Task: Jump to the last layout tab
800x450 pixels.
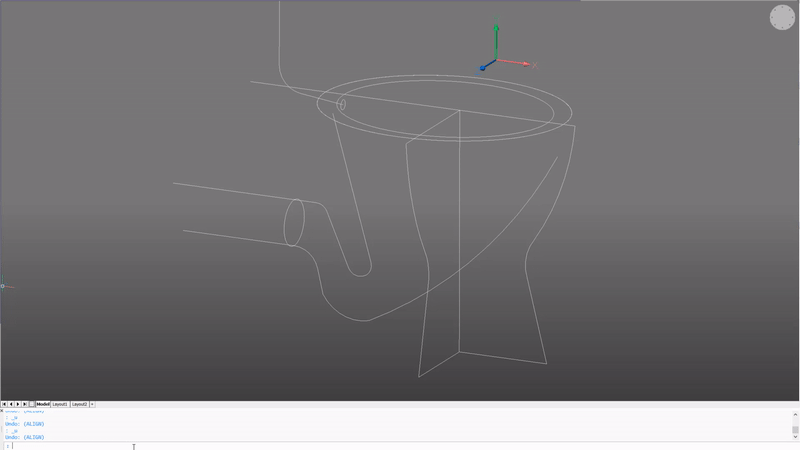Action: coord(24,404)
